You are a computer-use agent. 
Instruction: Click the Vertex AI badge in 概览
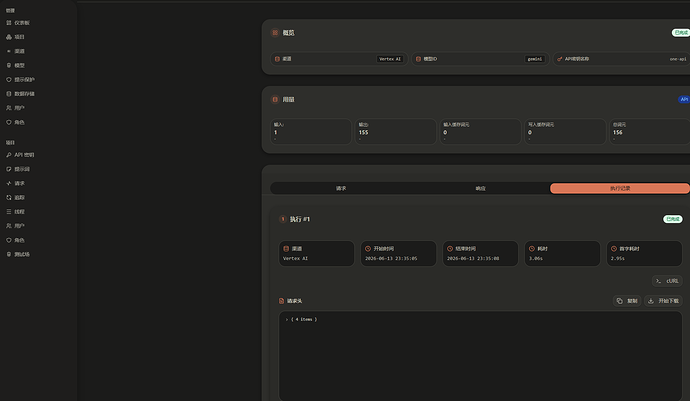390,59
